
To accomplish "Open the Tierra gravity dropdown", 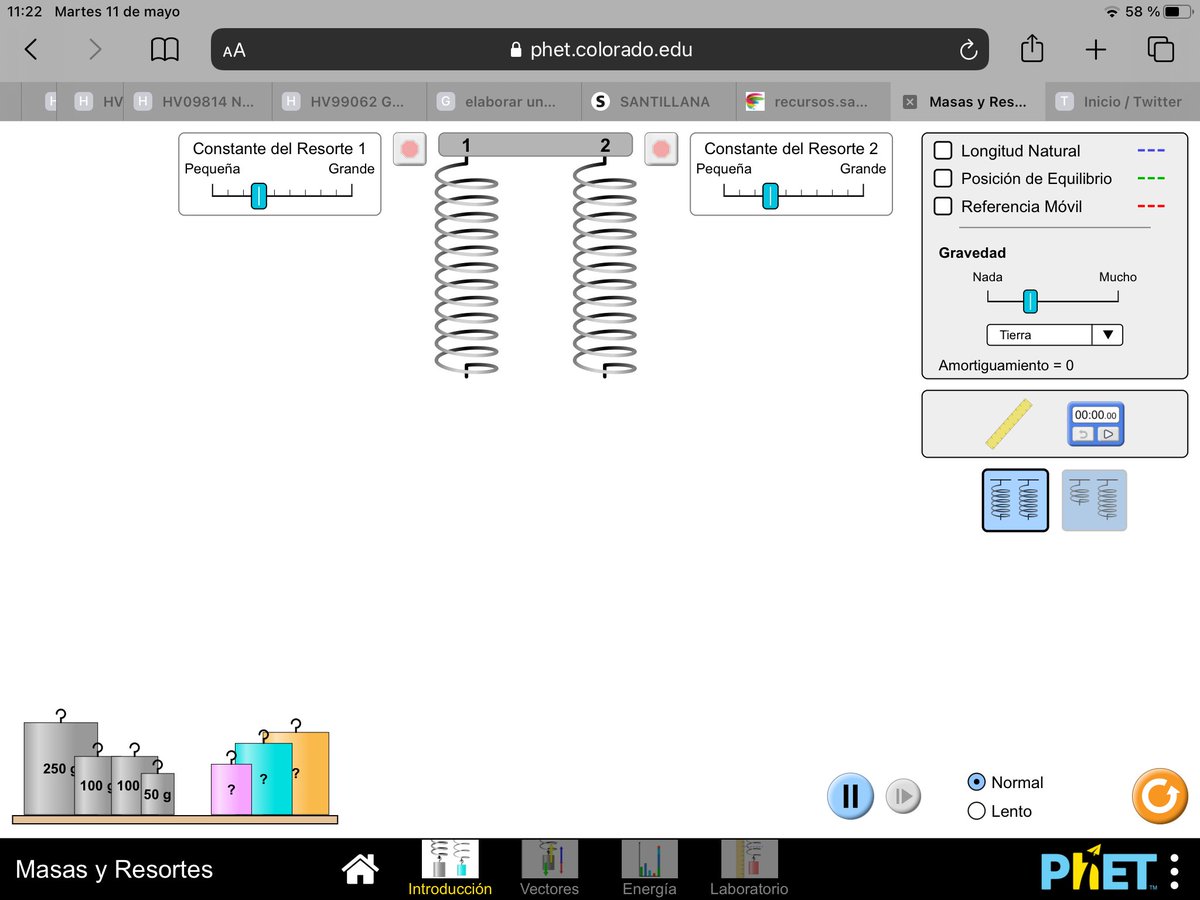I will click(1054, 335).
